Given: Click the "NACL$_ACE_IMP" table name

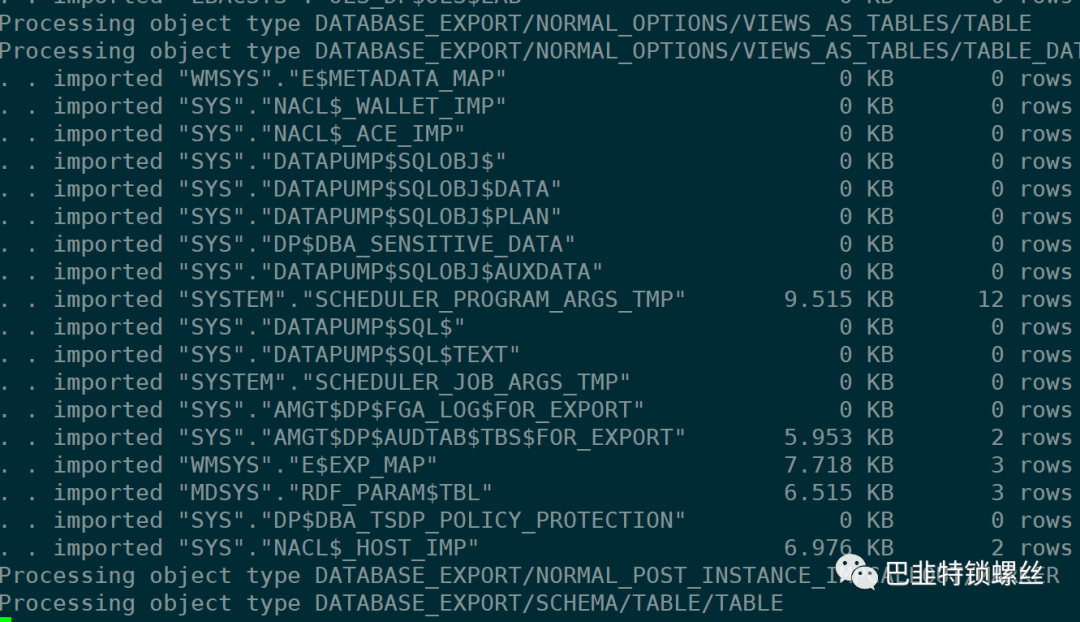Looking at the screenshot, I should coord(363,134).
